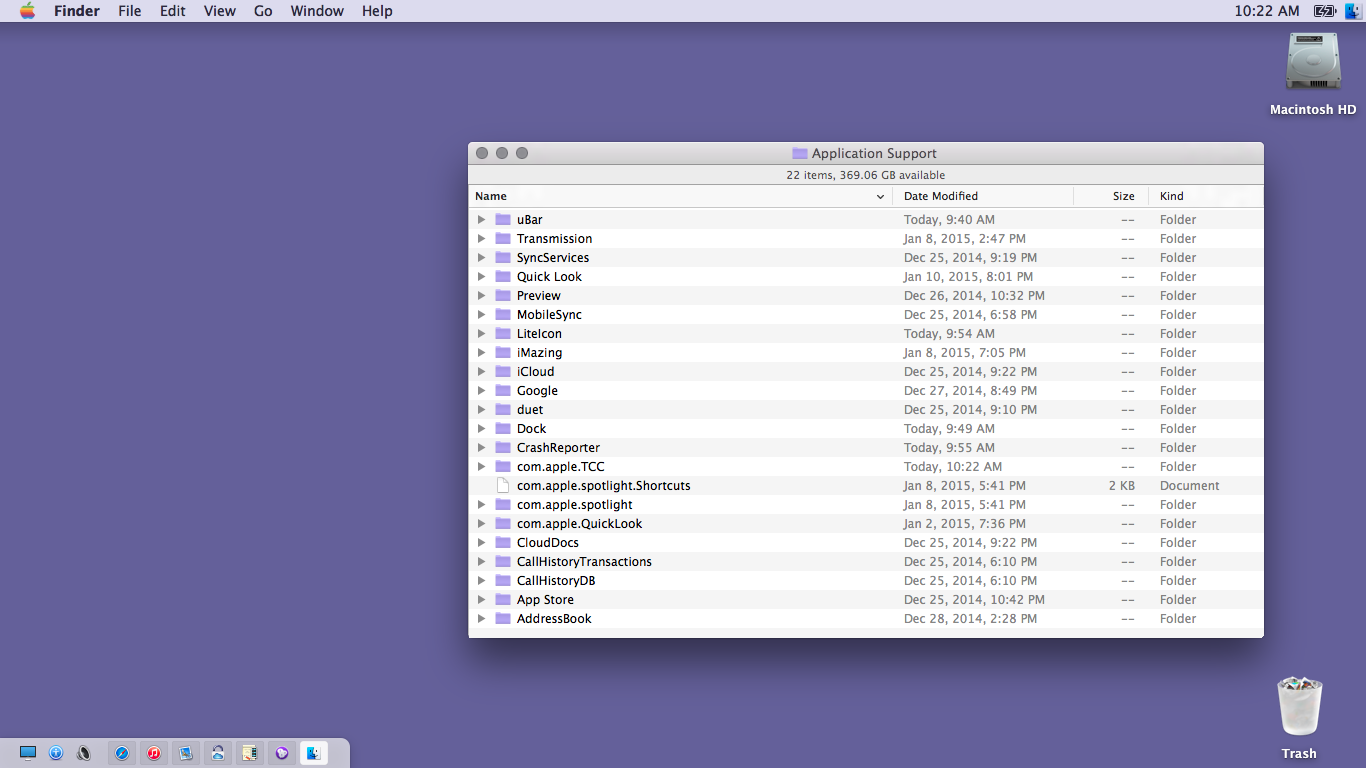Select the CallHistoryDB folder name
Viewport: 1366px width, 768px height.
tap(556, 581)
